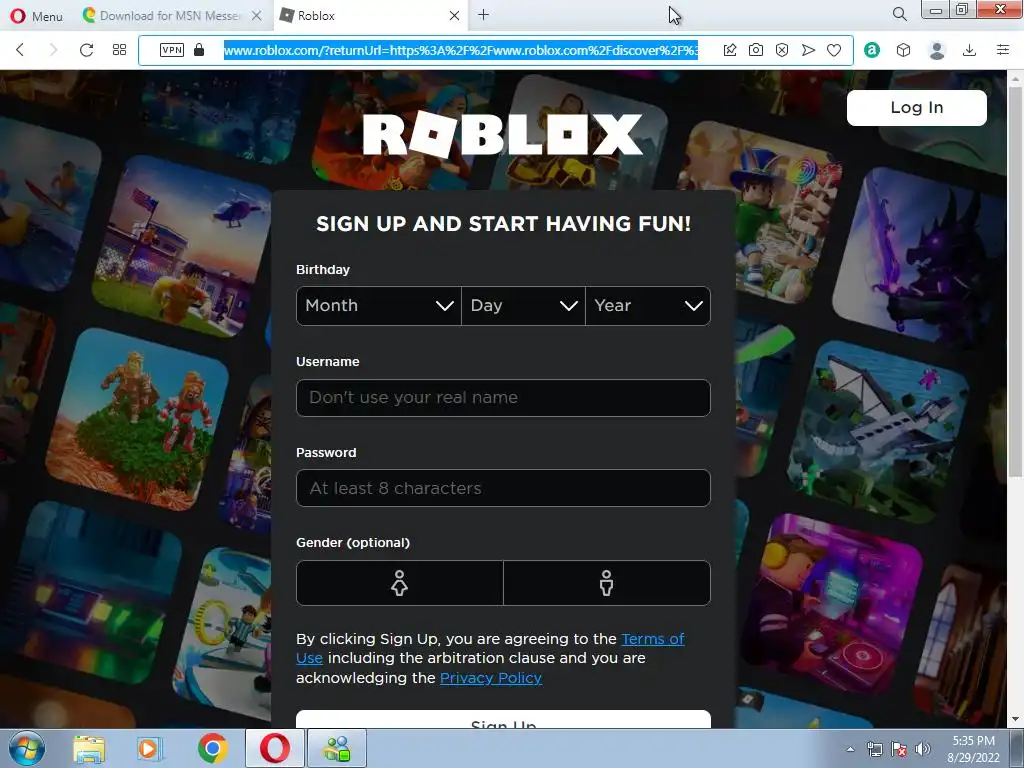Image resolution: width=1024 pixels, height=768 pixels.
Task: Open the ad blocker shield icon
Action: point(782,50)
